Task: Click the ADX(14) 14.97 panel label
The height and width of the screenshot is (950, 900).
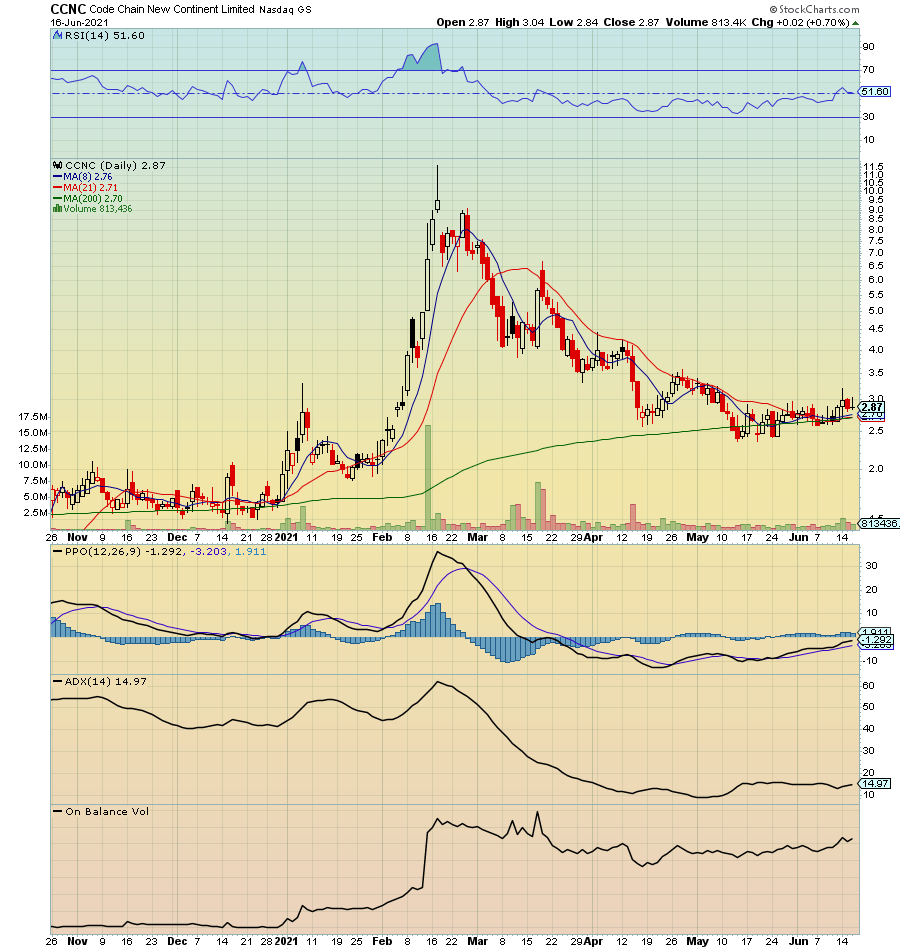Action: [x=105, y=682]
